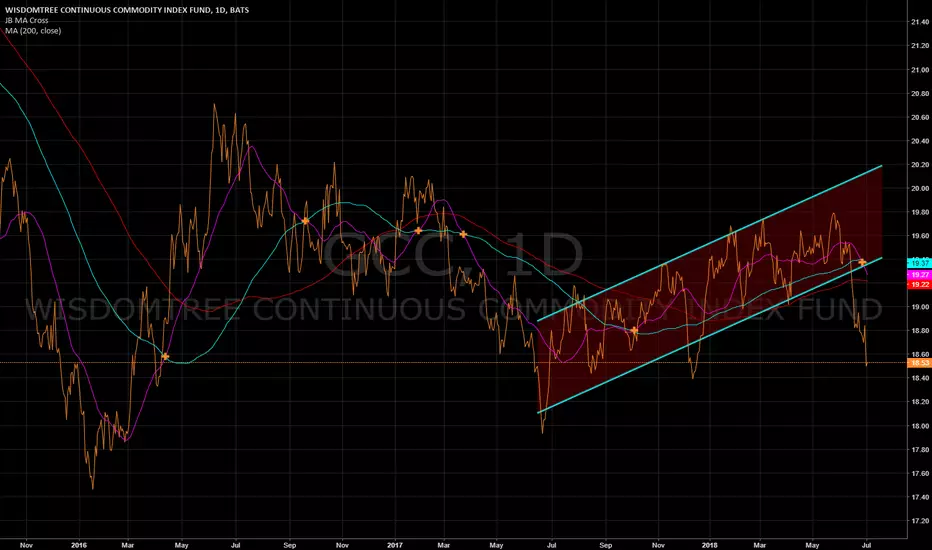This screenshot has height=550, width=932.
Task: Click the 19.00 price axis label
Action: (x=920, y=307)
